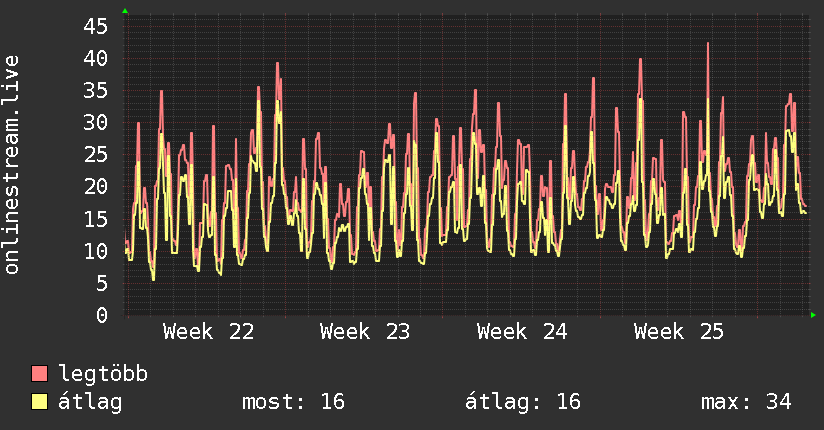824x430 pixels.
Task: Click the most: 16 statistic
Action: [294, 402]
